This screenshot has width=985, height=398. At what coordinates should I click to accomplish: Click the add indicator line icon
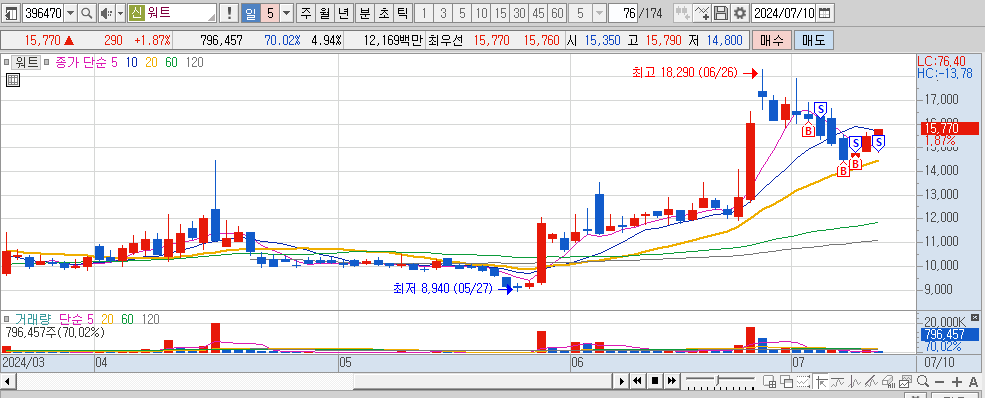point(703,13)
